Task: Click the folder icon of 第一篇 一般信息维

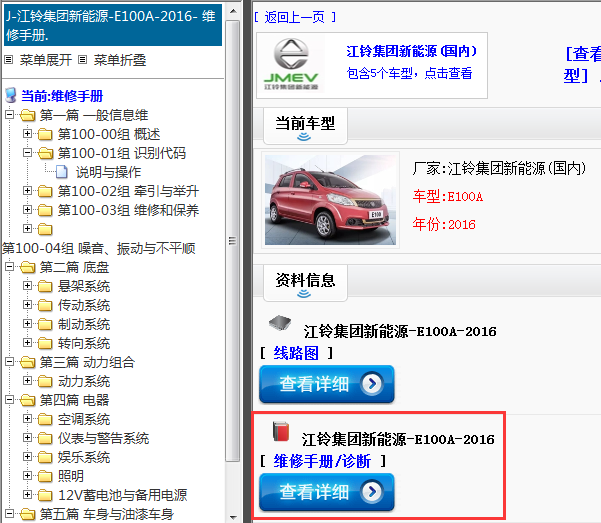Action: pyautogui.click(x=27, y=115)
